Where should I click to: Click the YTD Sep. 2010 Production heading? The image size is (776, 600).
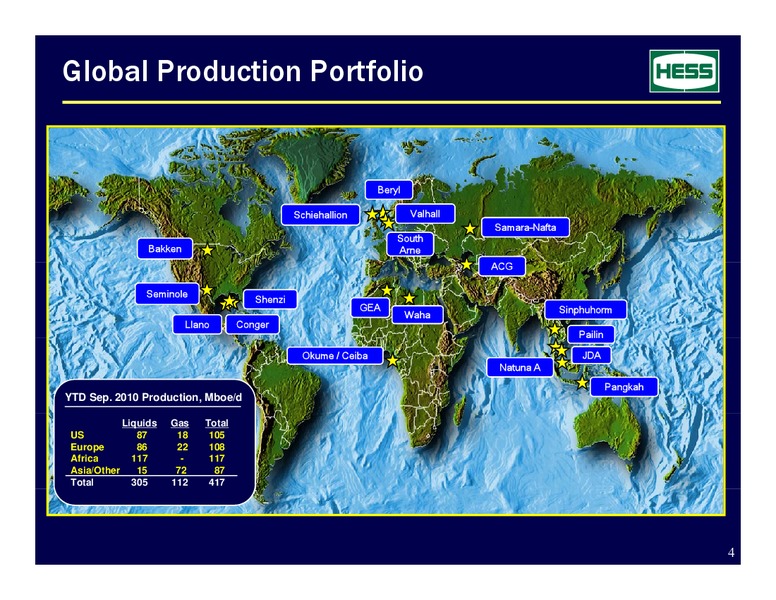(x=153, y=398)
